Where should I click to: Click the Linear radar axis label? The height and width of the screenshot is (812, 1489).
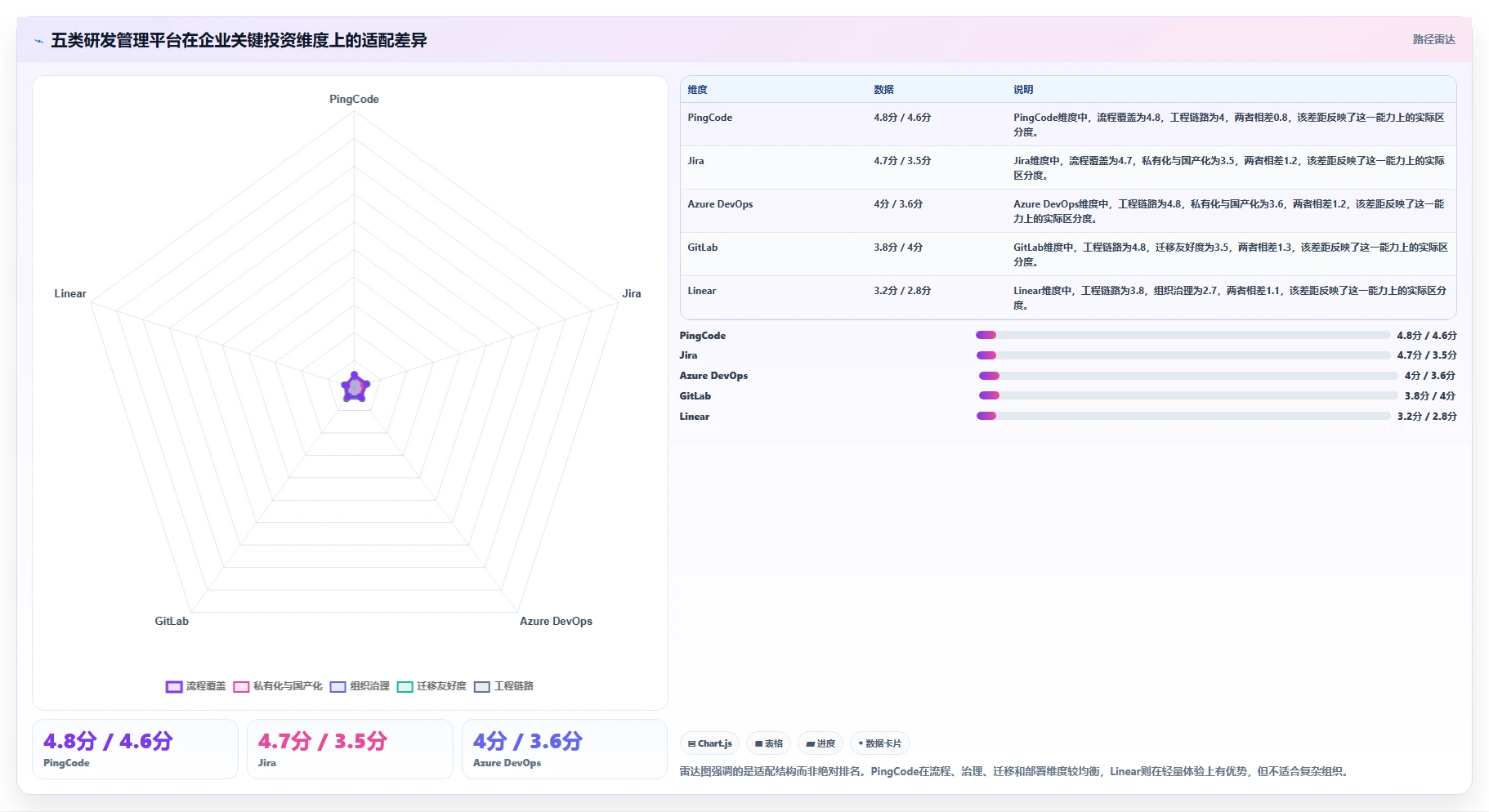70,293
